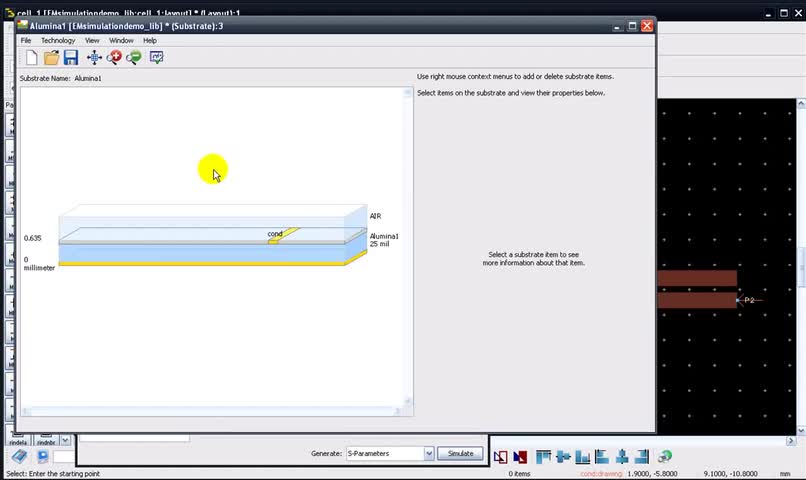Select the yellow ground plane at substrate bottom

[x=202, y=264]
